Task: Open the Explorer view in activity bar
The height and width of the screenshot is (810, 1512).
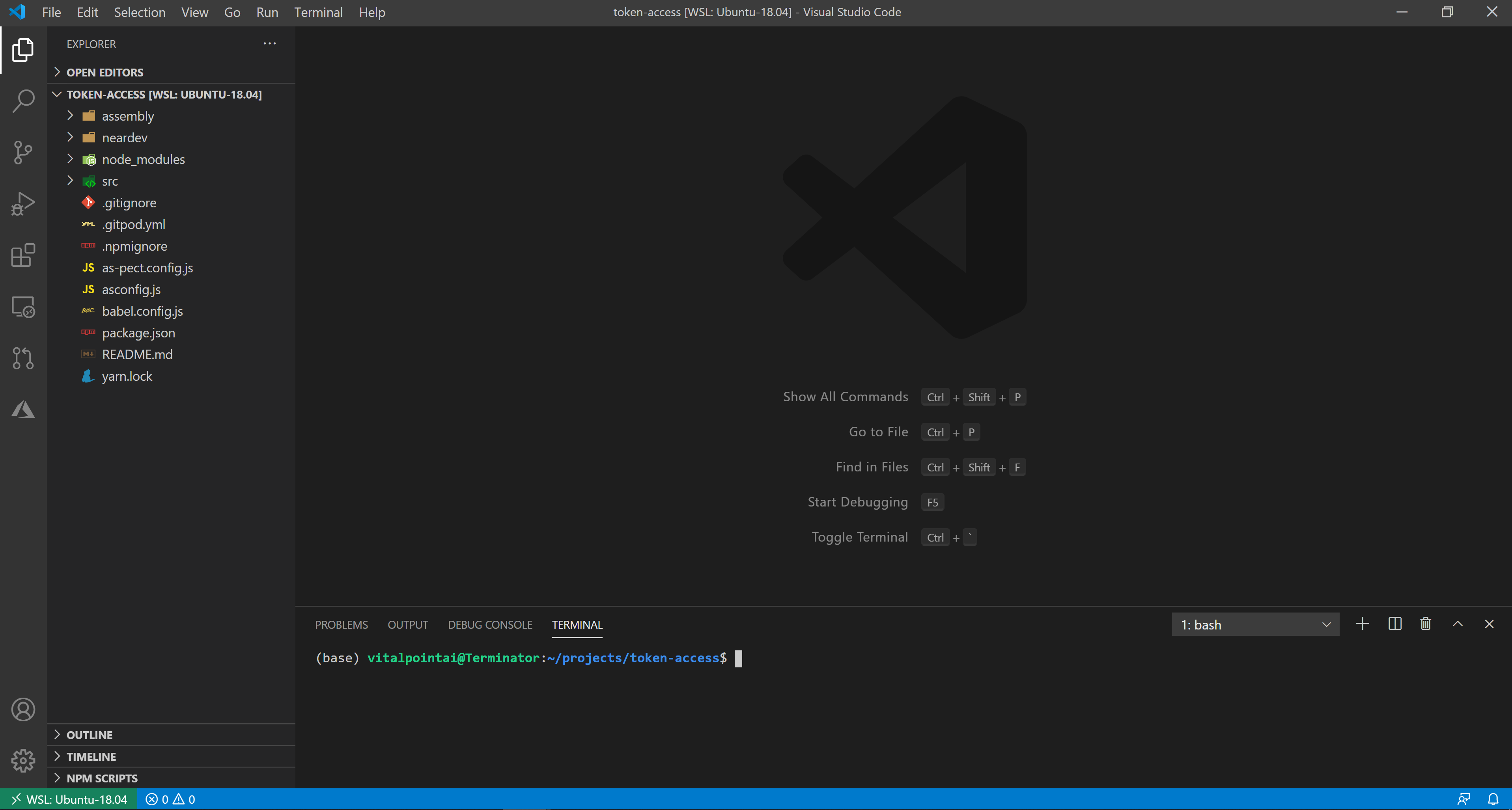Action: (23, 50)
